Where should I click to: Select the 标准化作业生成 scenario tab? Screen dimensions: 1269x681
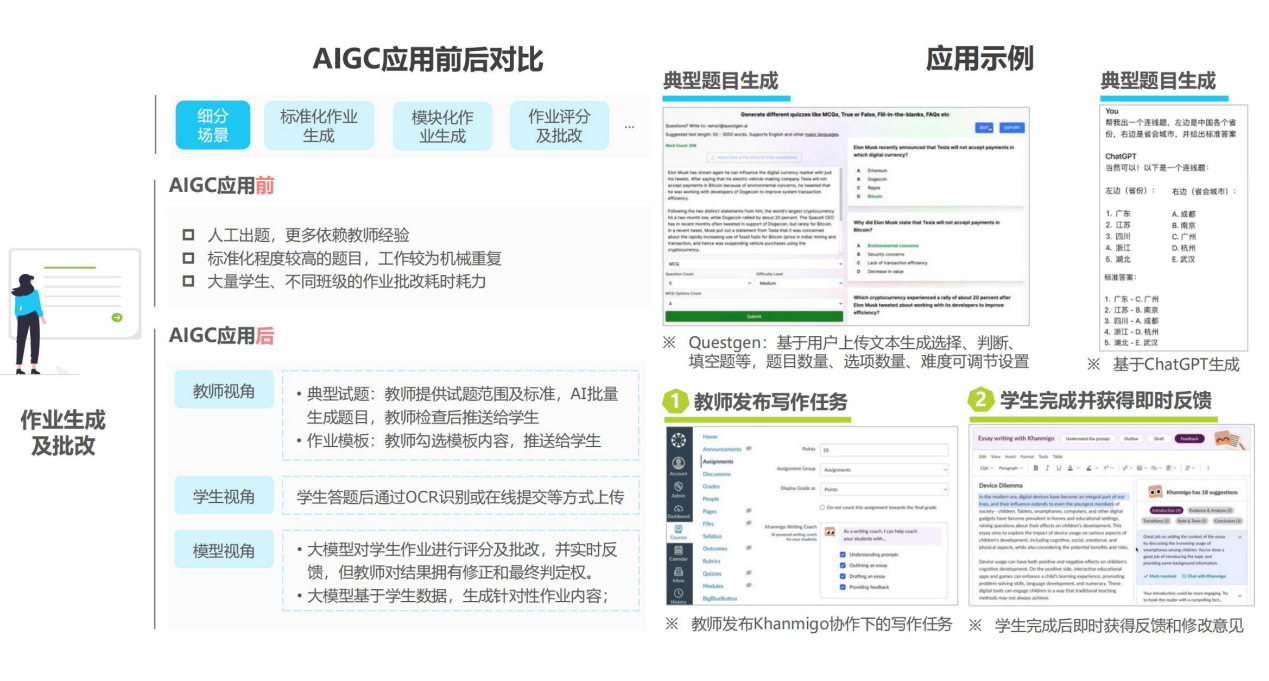[x=319, y=126]
